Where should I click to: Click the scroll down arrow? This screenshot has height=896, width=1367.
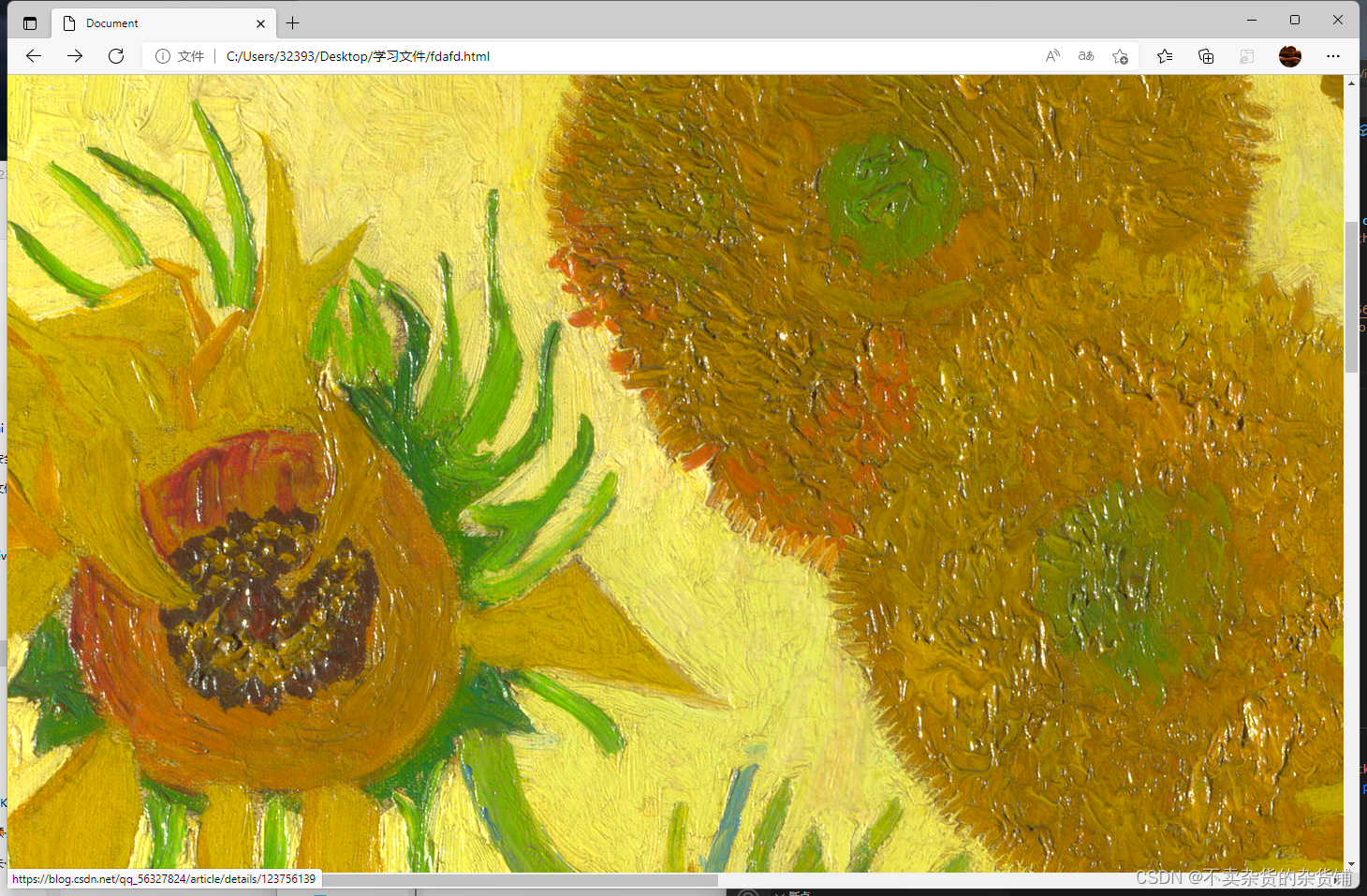coord(1351,864)
